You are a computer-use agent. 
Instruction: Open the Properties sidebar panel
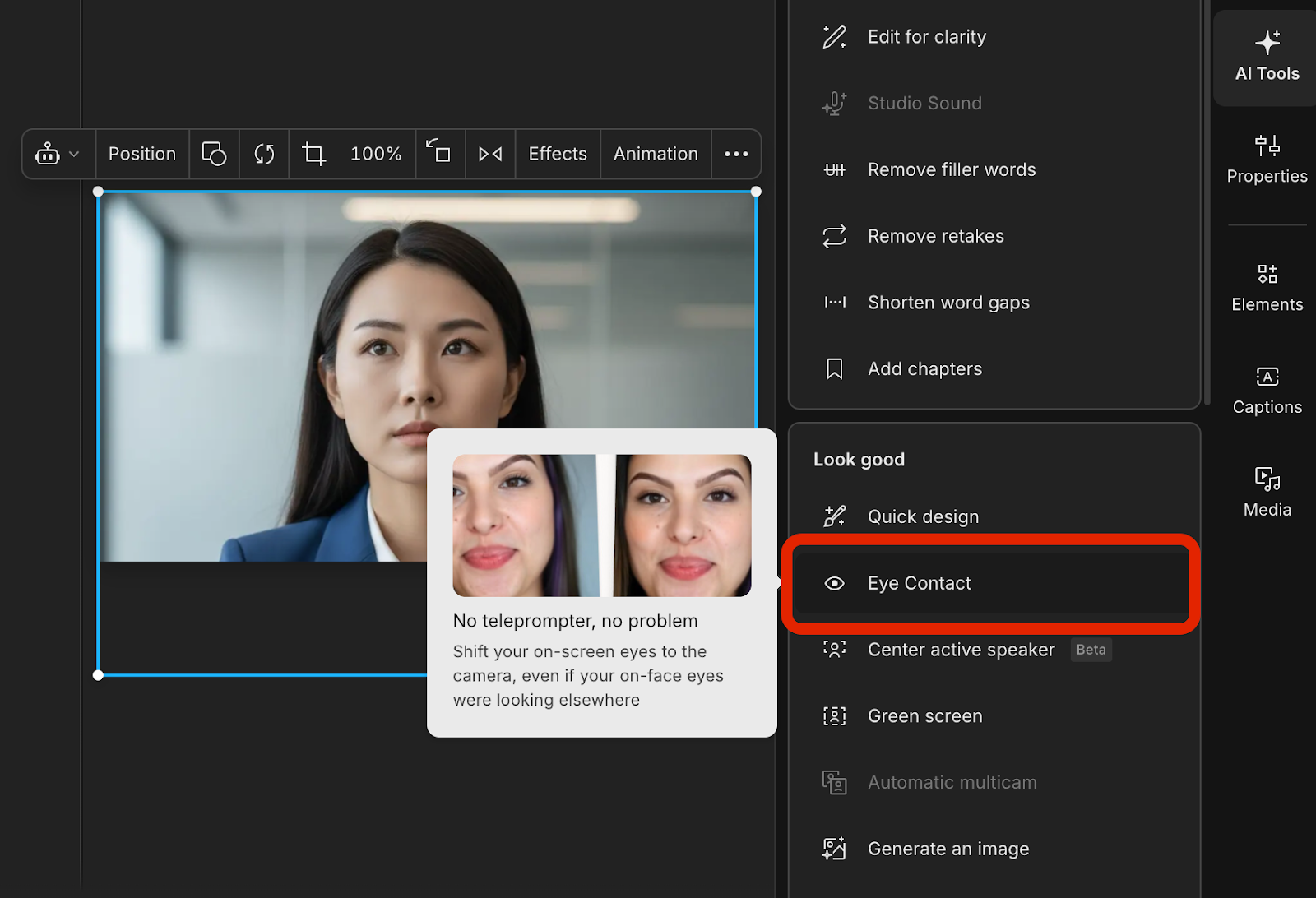point(1267,160)
